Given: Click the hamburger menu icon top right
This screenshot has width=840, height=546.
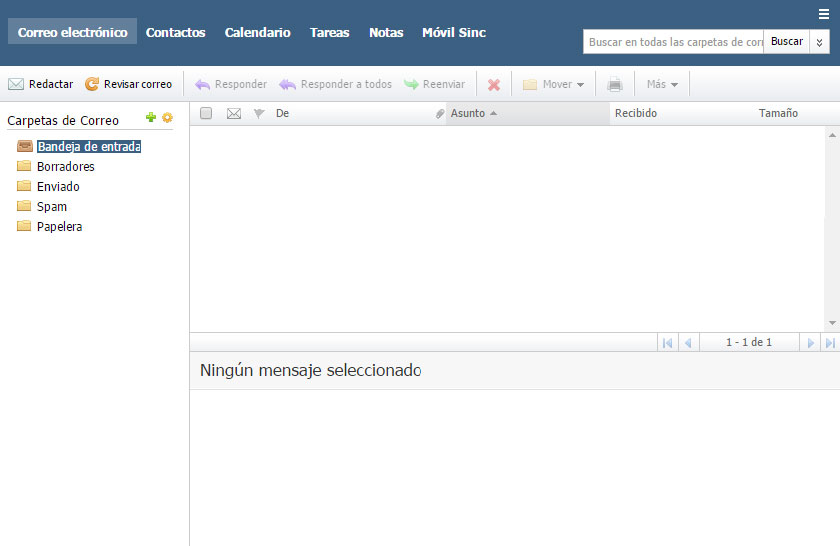Looking at the screenshot, I should coord(823,14).
